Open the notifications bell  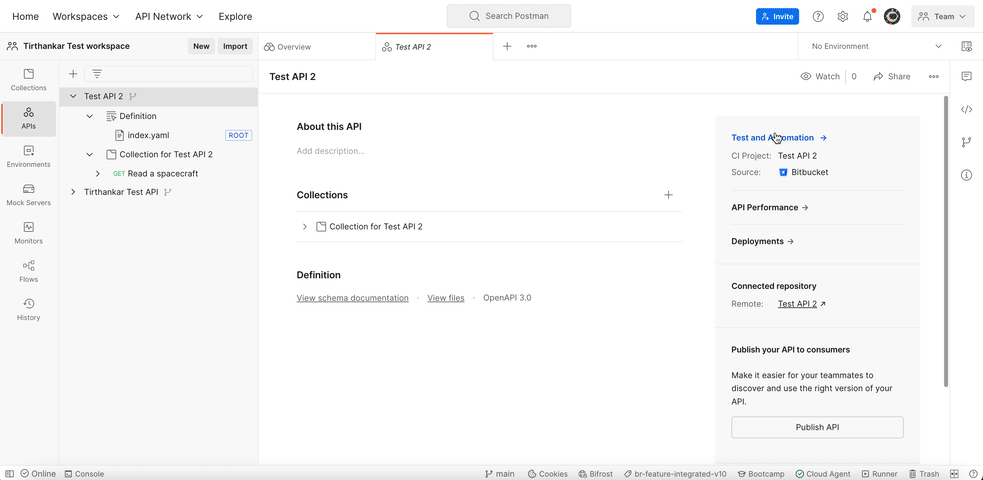868,17
